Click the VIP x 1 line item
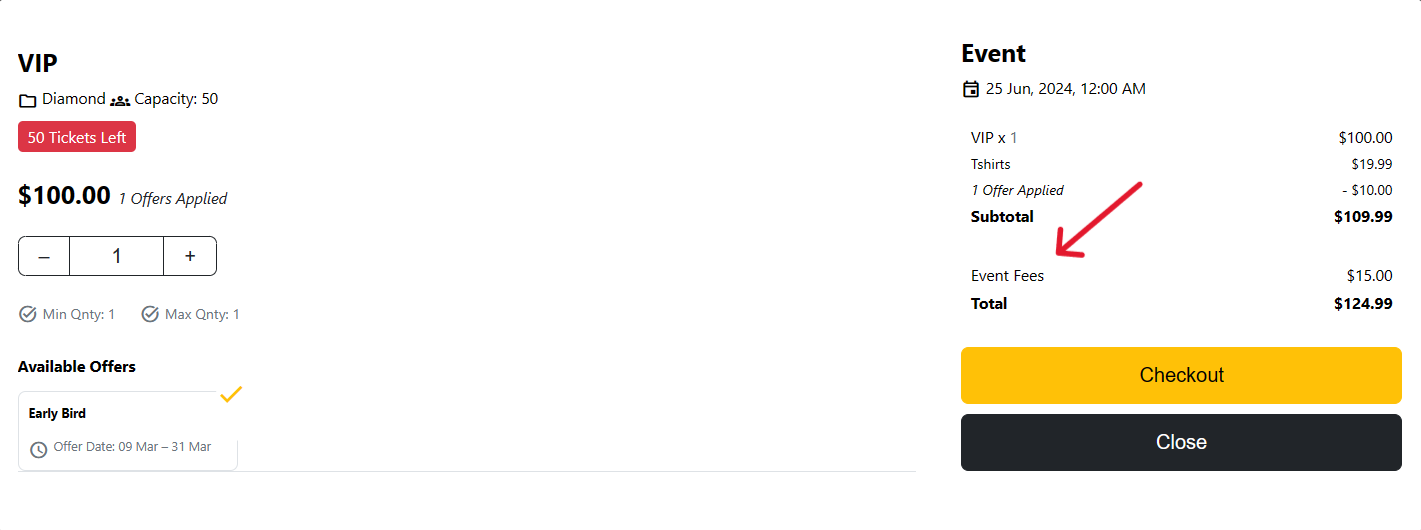This screenshot has width=1421, height=530. (x=994, y=138)
